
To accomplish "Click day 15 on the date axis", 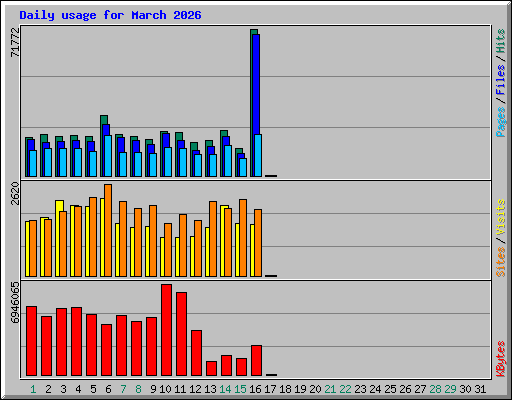I will coord(240,389).
